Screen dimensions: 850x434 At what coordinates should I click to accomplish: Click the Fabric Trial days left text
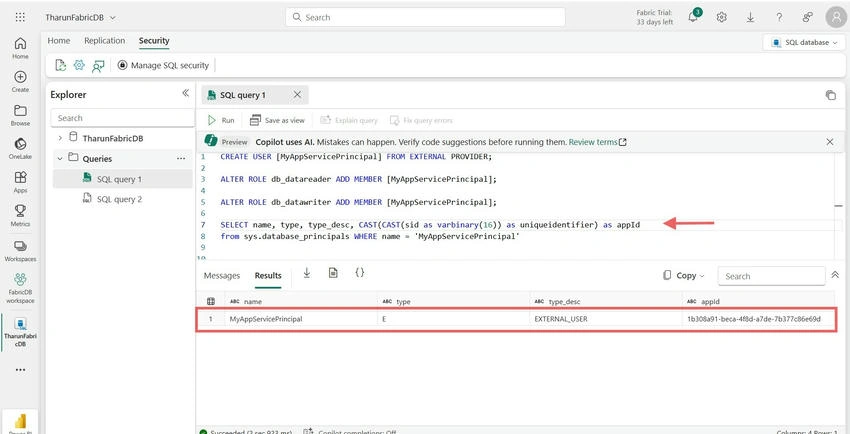click(655, 17)
